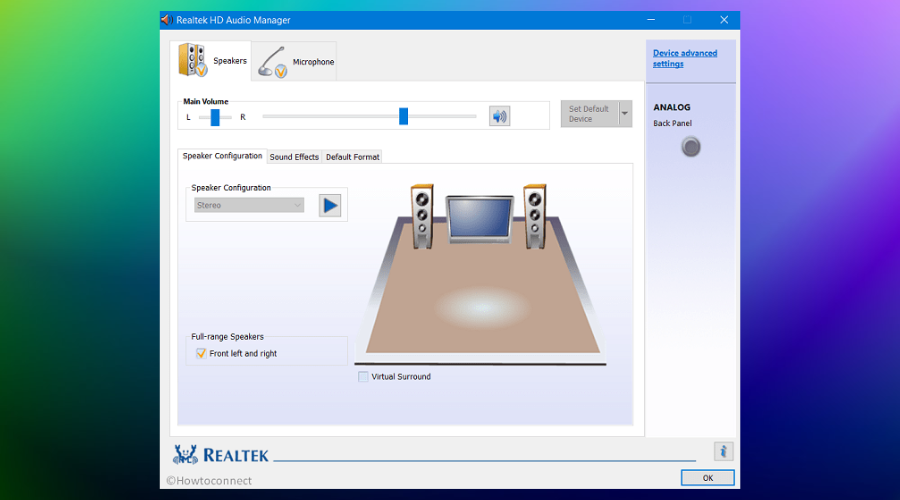Image resolution: width=900 pixels, height=500 pixels.
Task: Open Device advanced settings link
Action: tap(685, 58)
